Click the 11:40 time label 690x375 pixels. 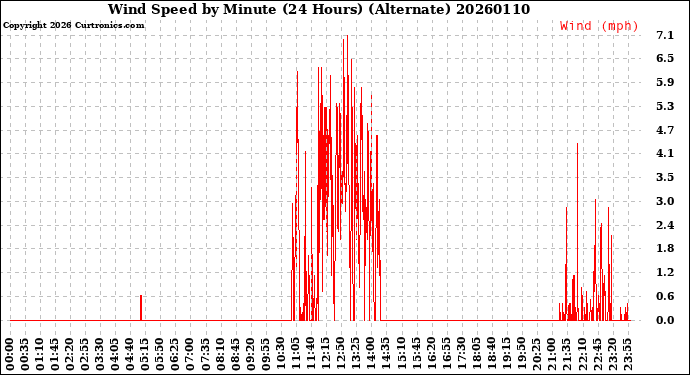[311, 354]
